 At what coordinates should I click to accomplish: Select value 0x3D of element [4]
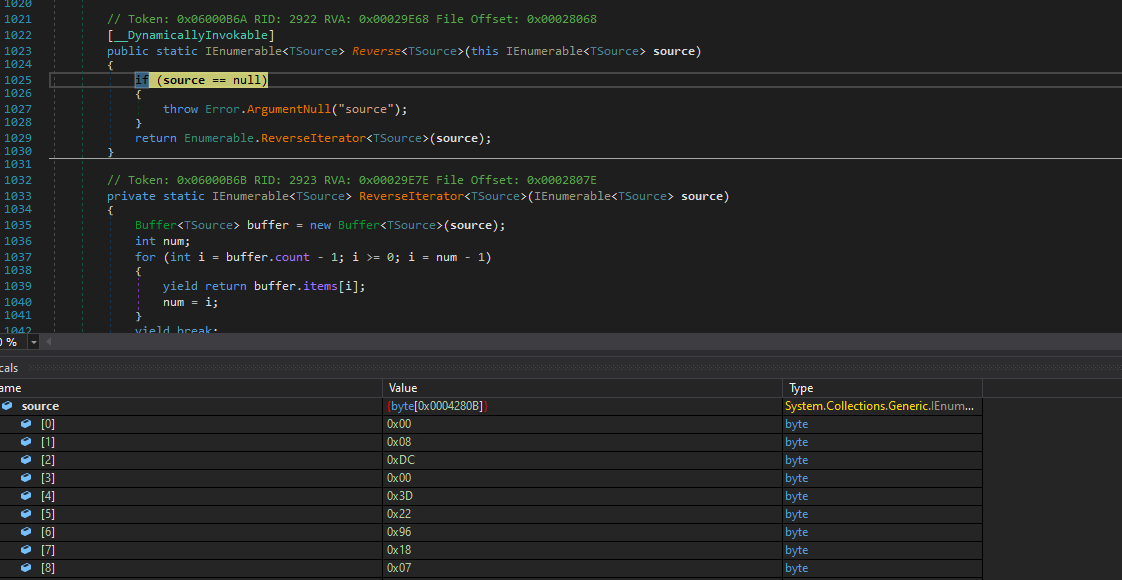[x=401, y=496]
